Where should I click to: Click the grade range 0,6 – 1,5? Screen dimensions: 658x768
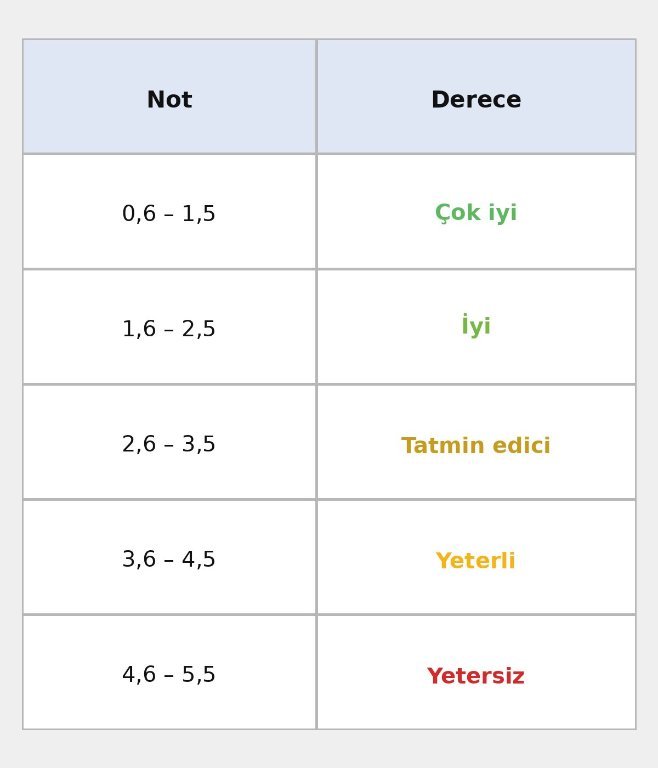(x=169, y=214)
